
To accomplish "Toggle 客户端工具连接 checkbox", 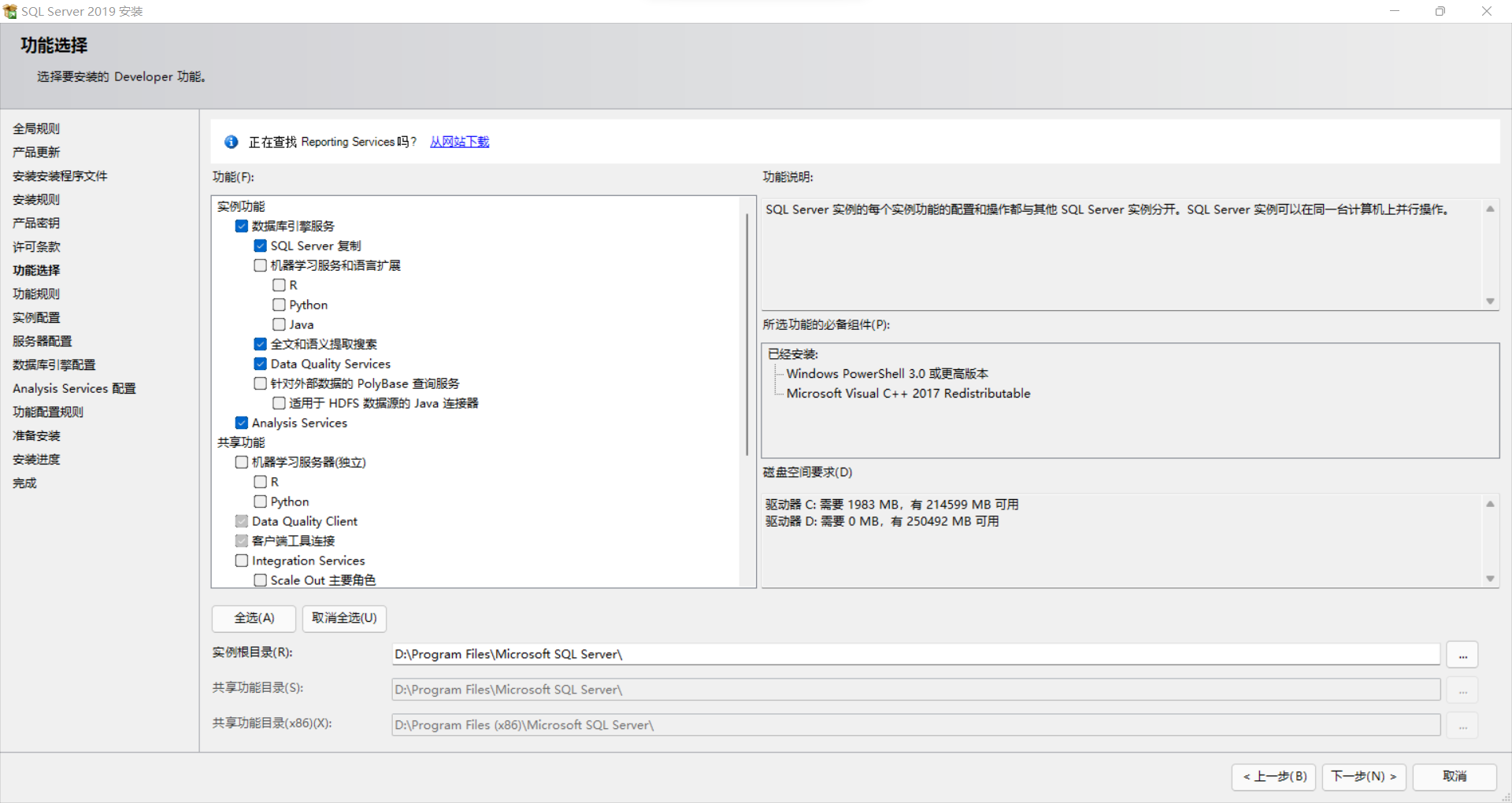I will coord(242,541).
